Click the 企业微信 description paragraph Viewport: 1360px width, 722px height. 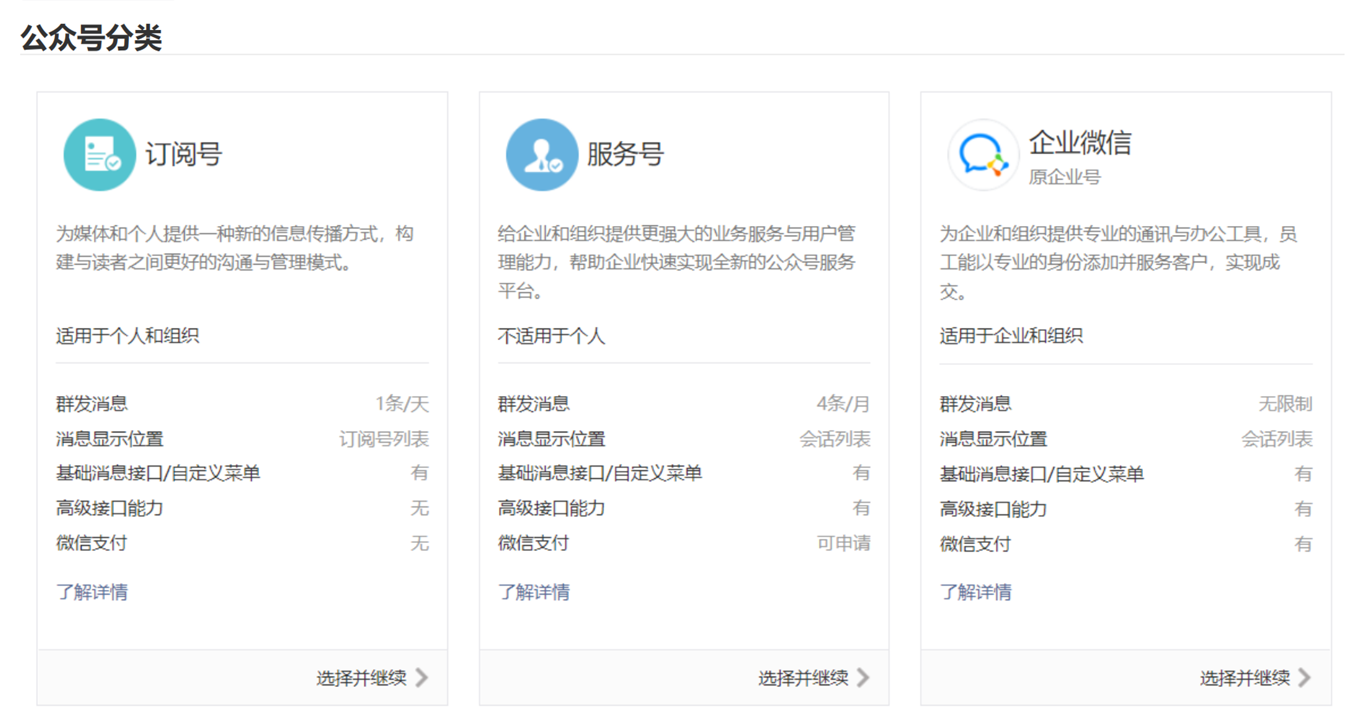click(x=1119, y=263)
